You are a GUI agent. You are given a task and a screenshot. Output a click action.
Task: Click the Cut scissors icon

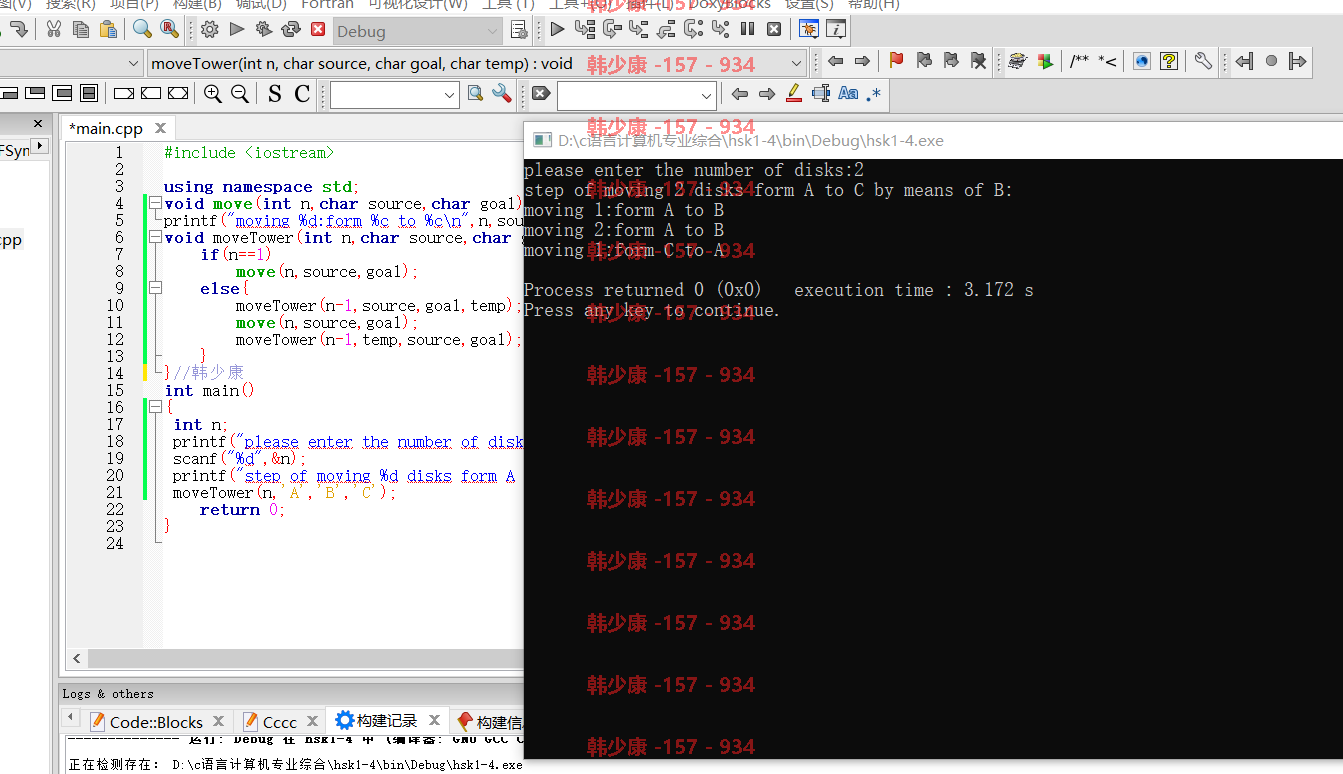(x=54, y=29)
